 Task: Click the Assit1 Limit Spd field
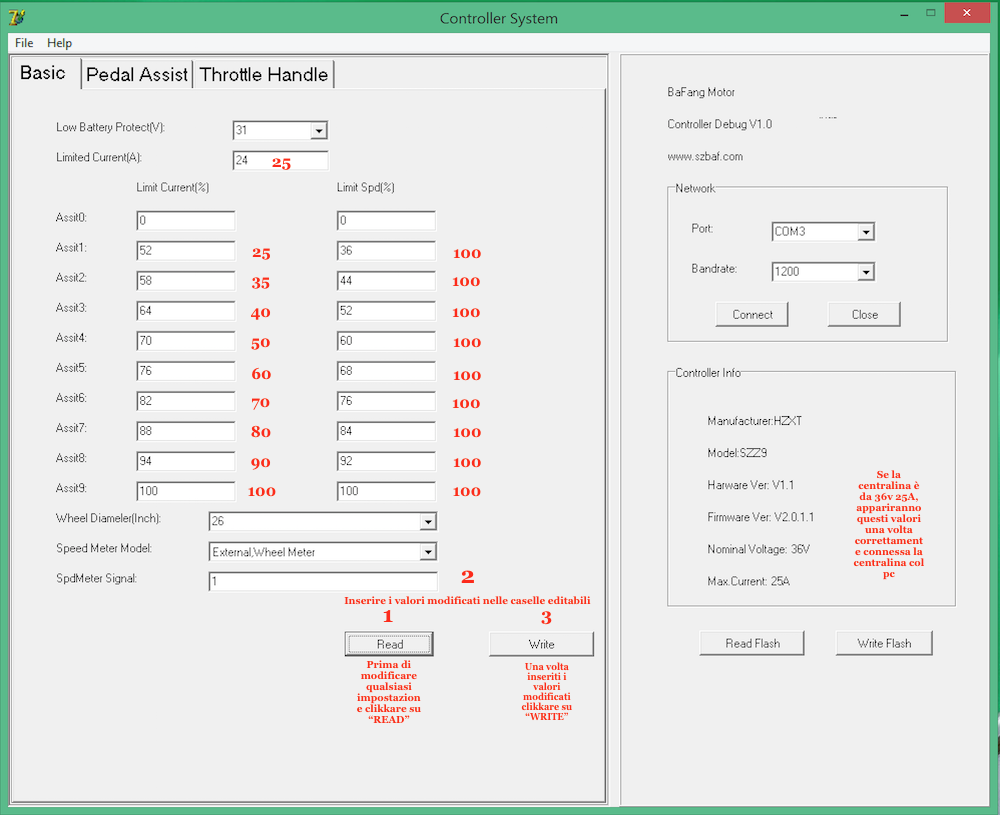(386, 251)
